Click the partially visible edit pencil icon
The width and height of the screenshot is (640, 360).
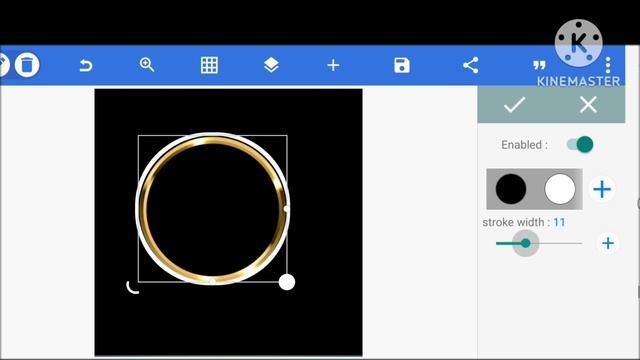[x=3, y=65]
